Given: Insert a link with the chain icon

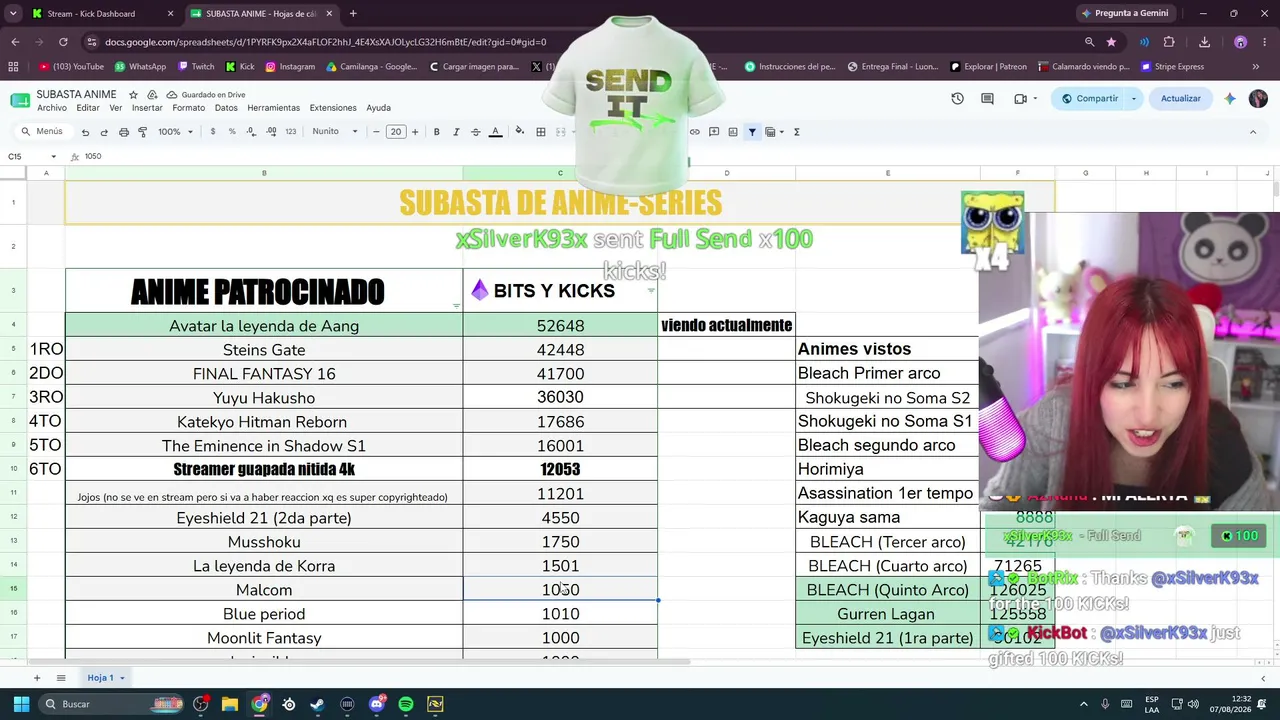Looking at the screenshot, I should click(x=695, y=132).
